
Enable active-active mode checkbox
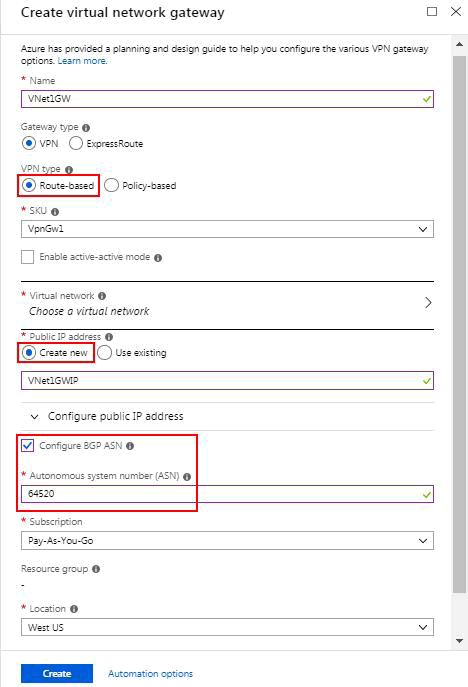click(28, 257)
